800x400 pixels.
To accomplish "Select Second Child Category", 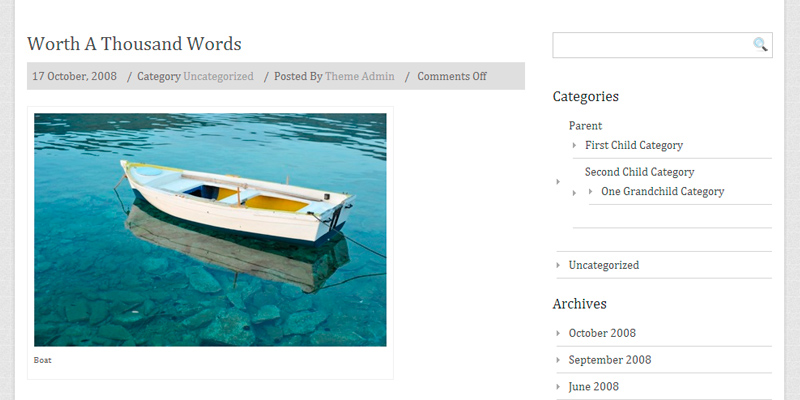I will tap(639, 172).
